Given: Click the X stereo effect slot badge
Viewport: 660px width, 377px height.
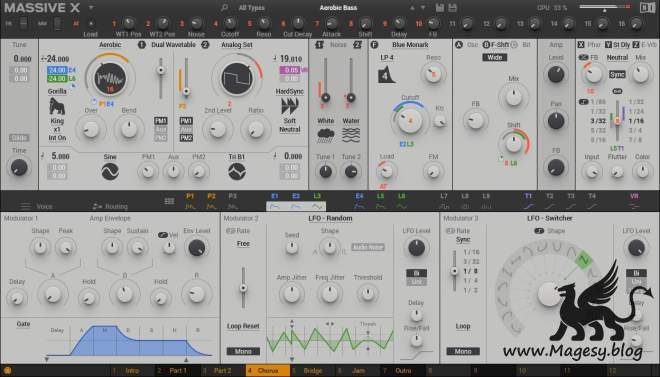Looking at the screenshot, I should coord(581,45).
